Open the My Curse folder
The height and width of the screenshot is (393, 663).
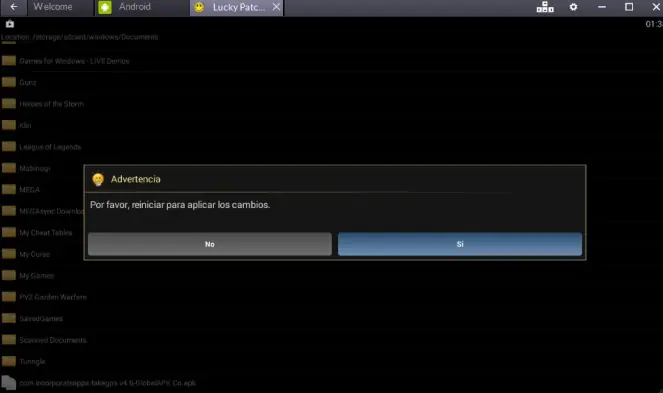(x=26, y=254)
